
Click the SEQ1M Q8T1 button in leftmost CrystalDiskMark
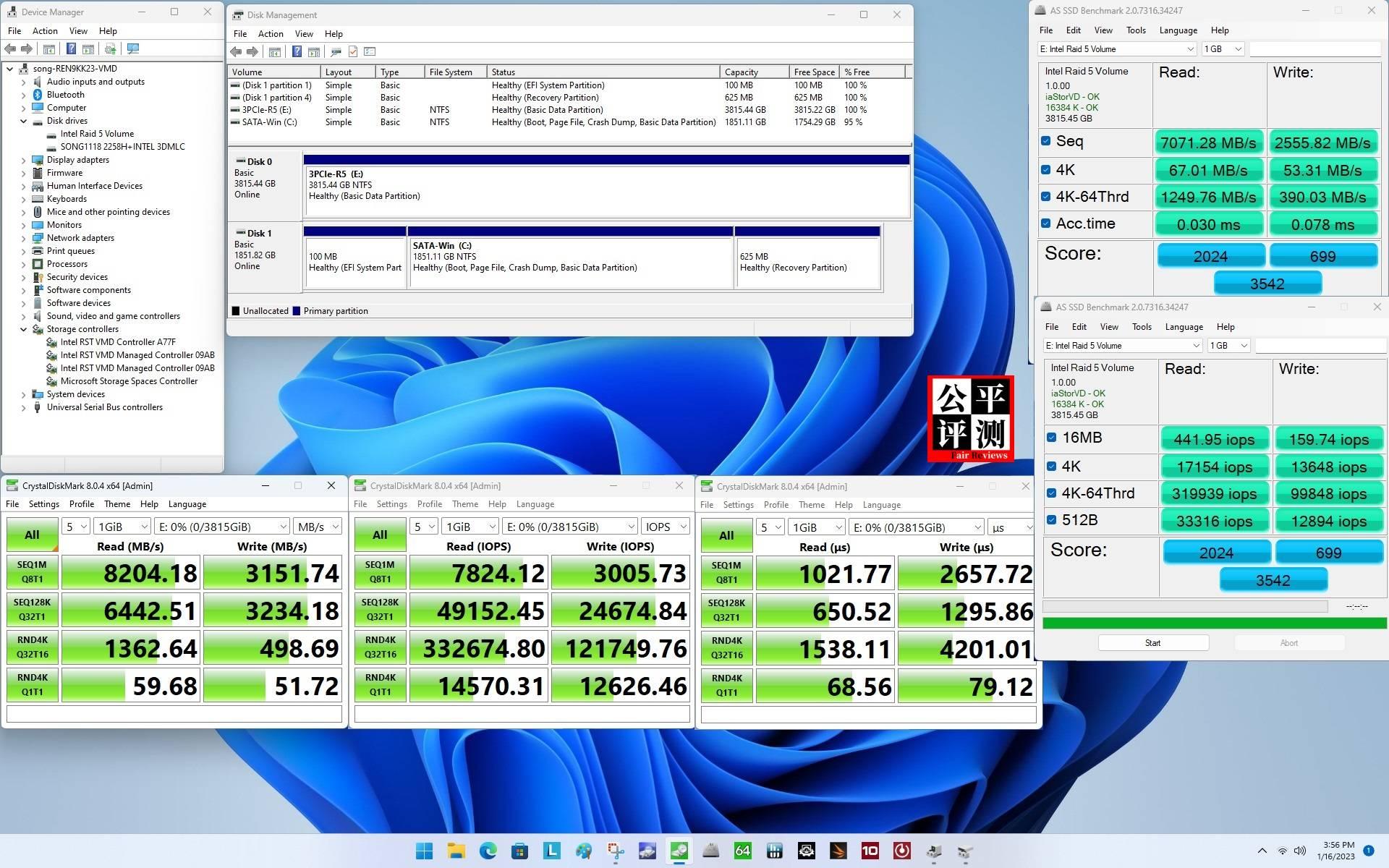click(32, 572)
